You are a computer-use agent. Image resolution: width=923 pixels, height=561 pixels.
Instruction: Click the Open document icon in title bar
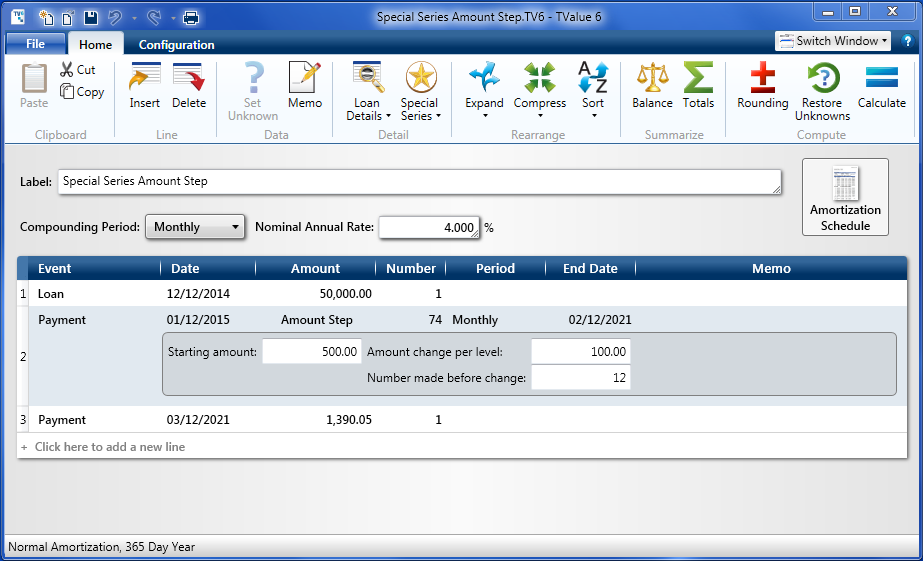(68, 18)
